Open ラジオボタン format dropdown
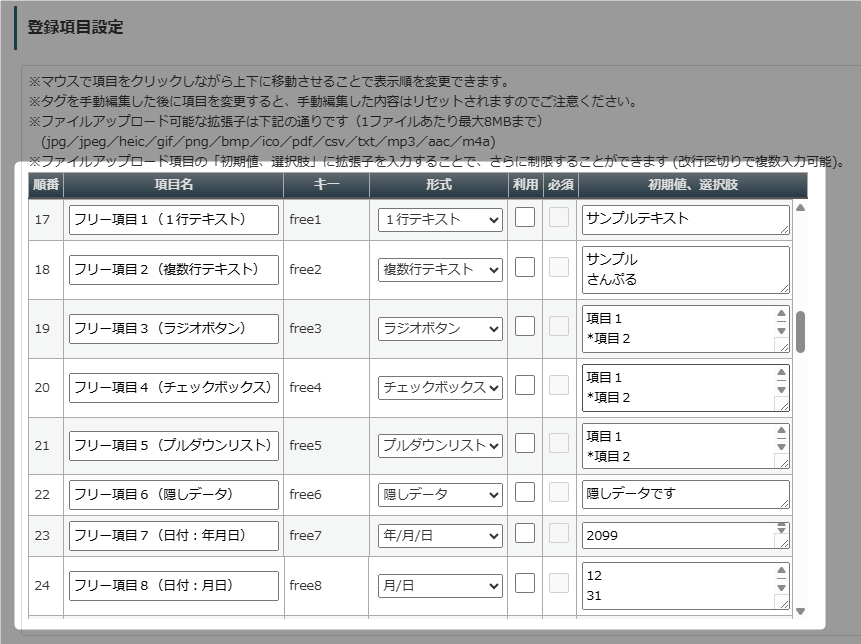This screenshot has height=644, width=861. [x=440, y=329]
